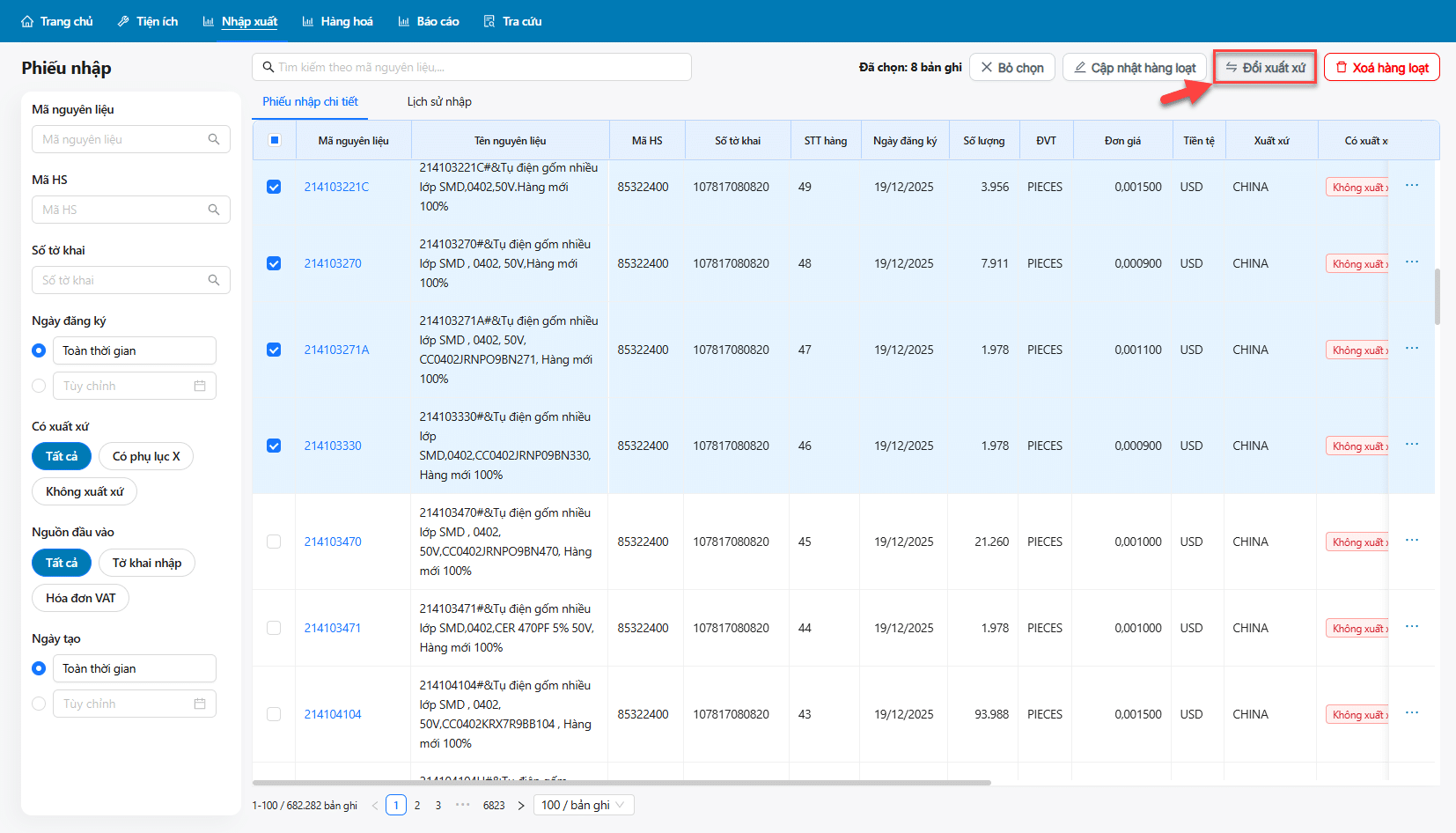Open material link 214103330
1456x833 pixels.
point(333,446)
